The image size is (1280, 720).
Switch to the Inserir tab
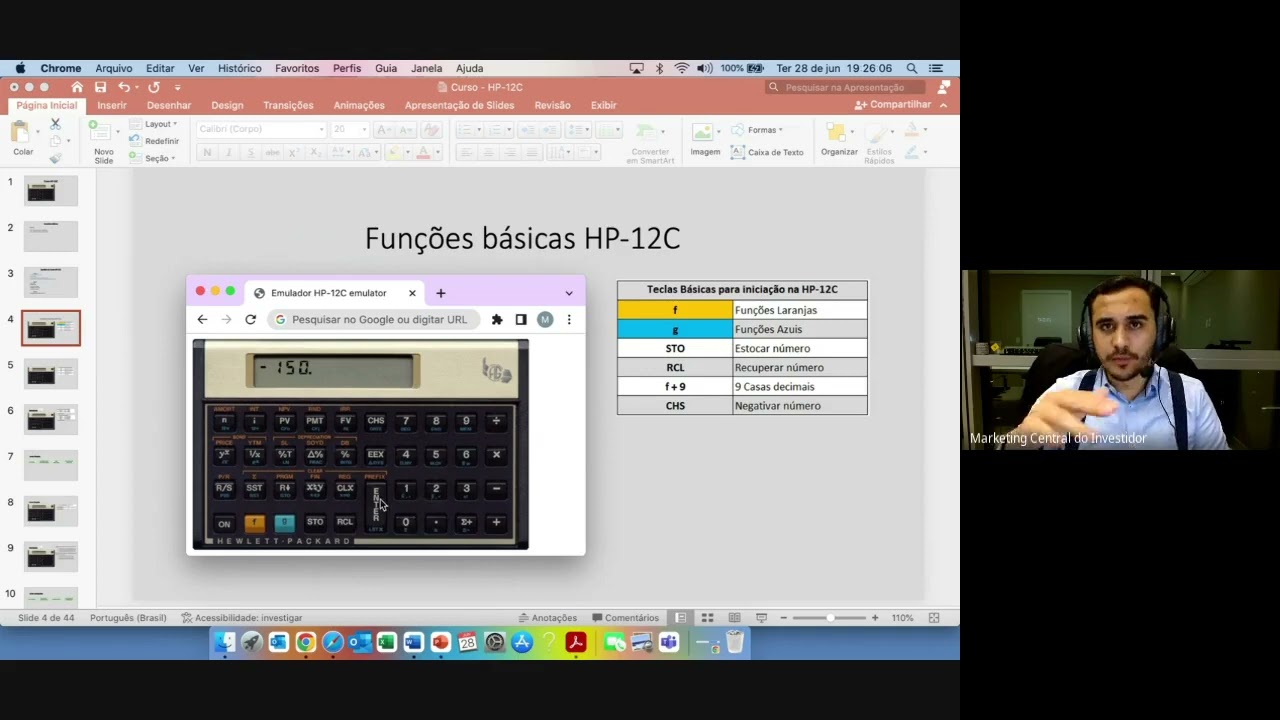point(112,105)
